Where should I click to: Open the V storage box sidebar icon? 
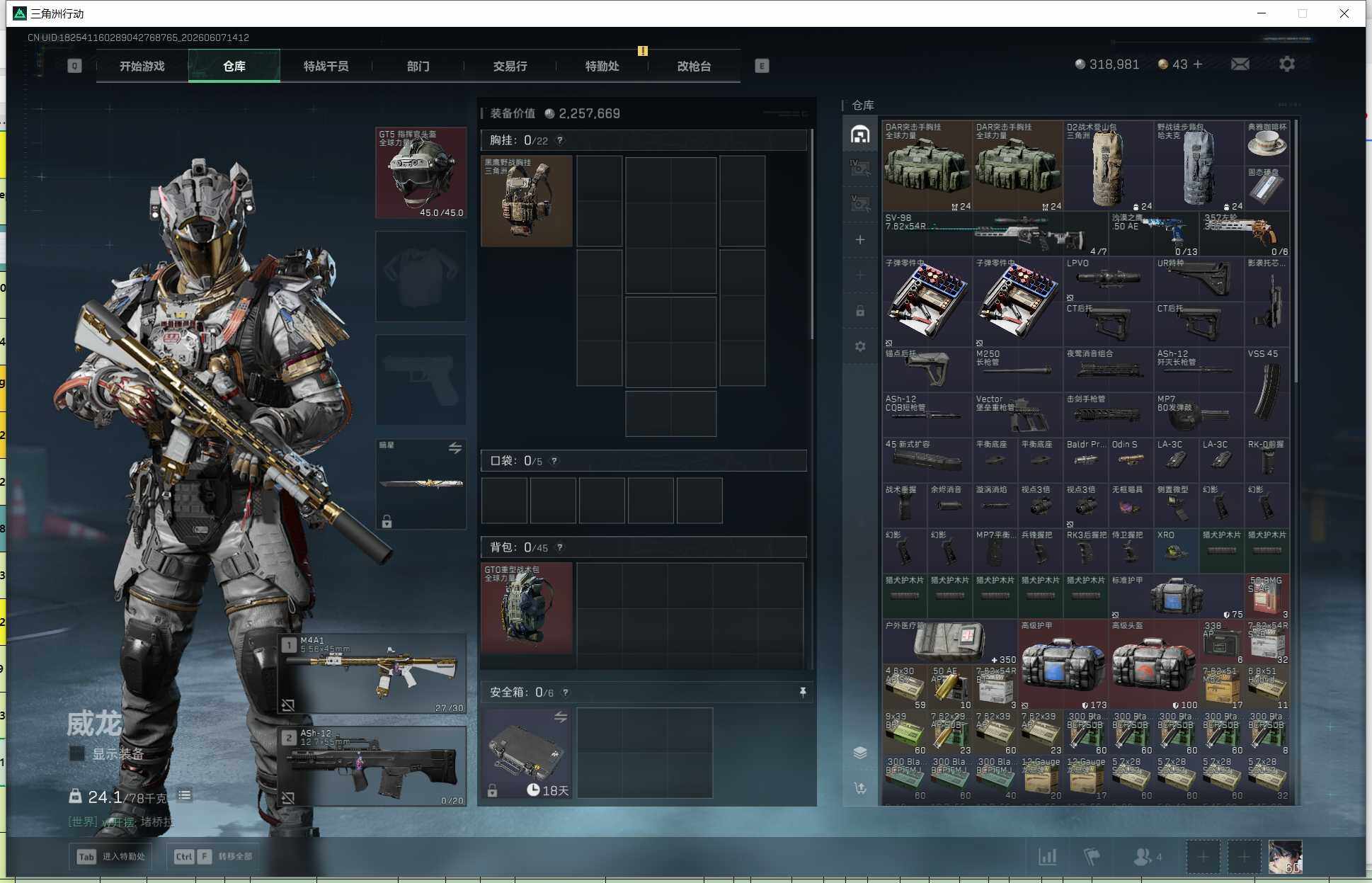pyautogui.click(x=860, y=204)
